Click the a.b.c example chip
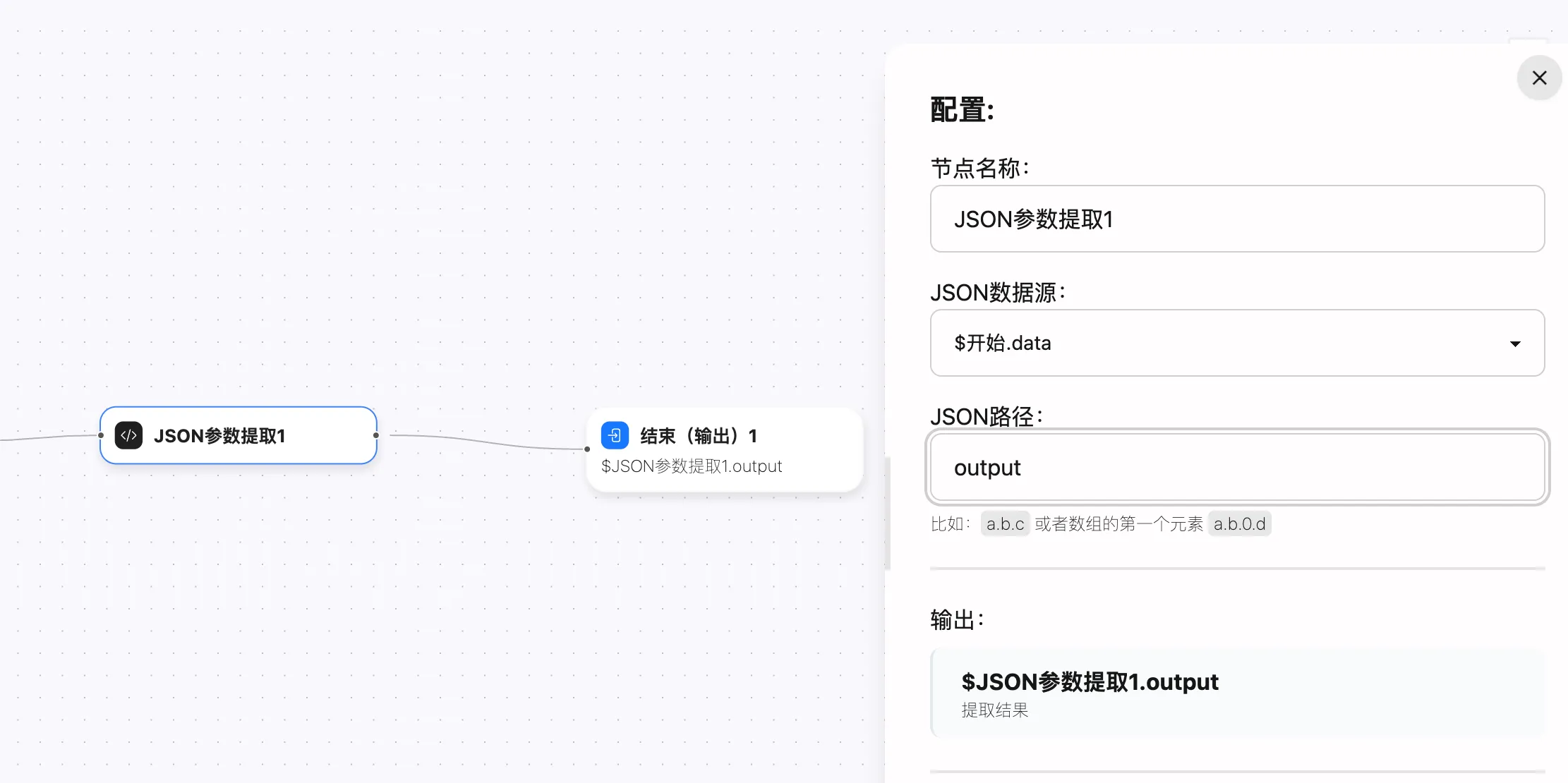 [1005, 523]
